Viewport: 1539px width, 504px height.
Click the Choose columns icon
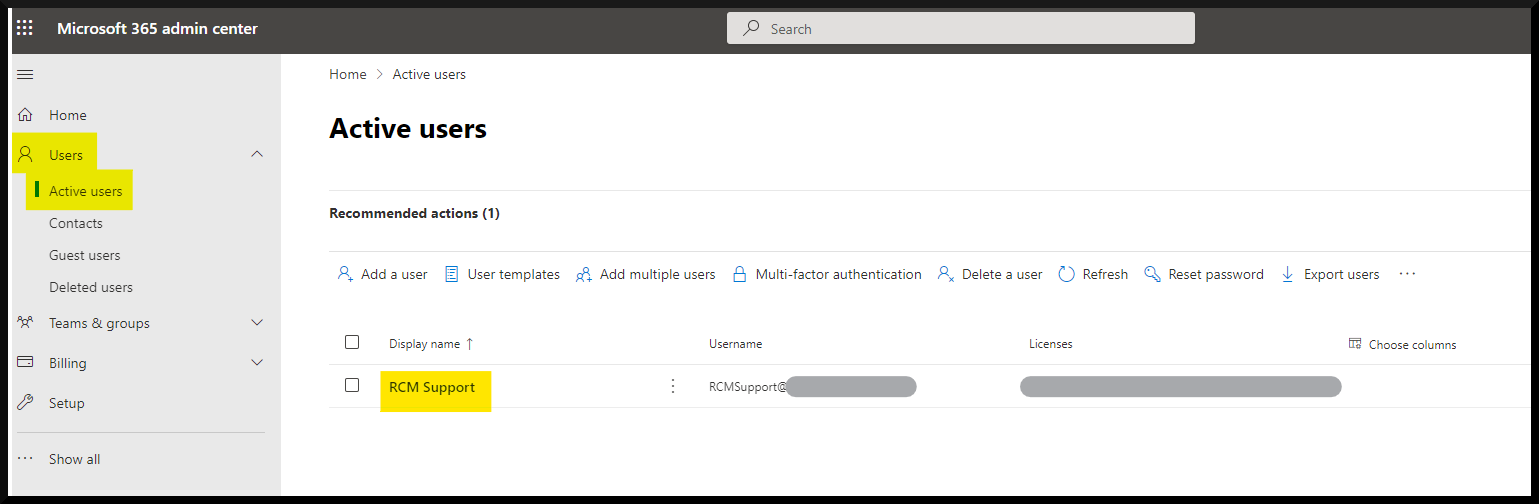1355,343
